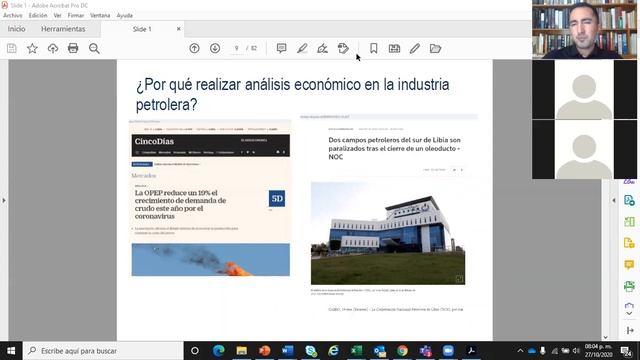Click the page number field
Image resolution: width=640 pixels, height=360 pixels.
coord(236,49)
